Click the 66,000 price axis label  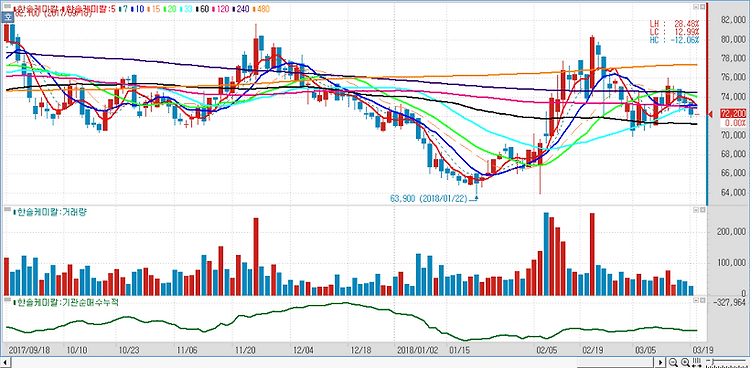click(734, 173)
